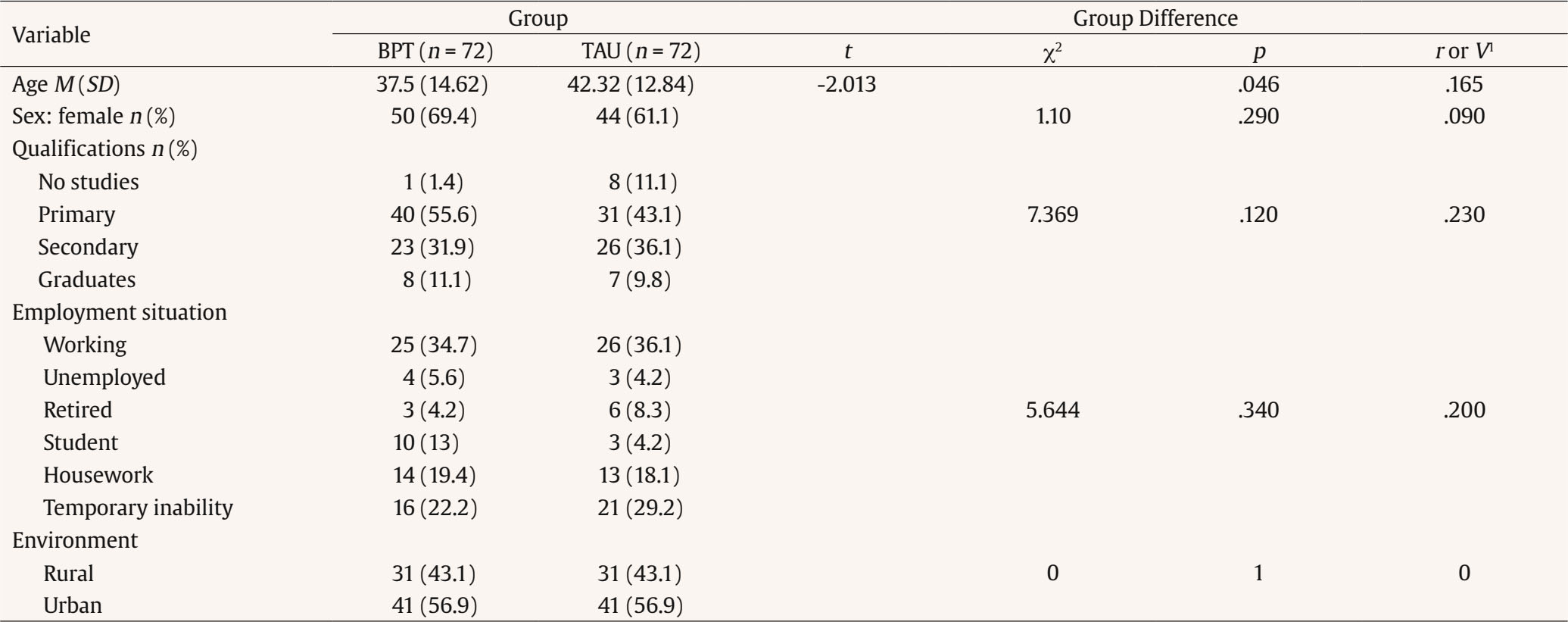The width and height of the screenshot is (1568, 622).
Task: Click the p value .046
Action: point(1258,84)
